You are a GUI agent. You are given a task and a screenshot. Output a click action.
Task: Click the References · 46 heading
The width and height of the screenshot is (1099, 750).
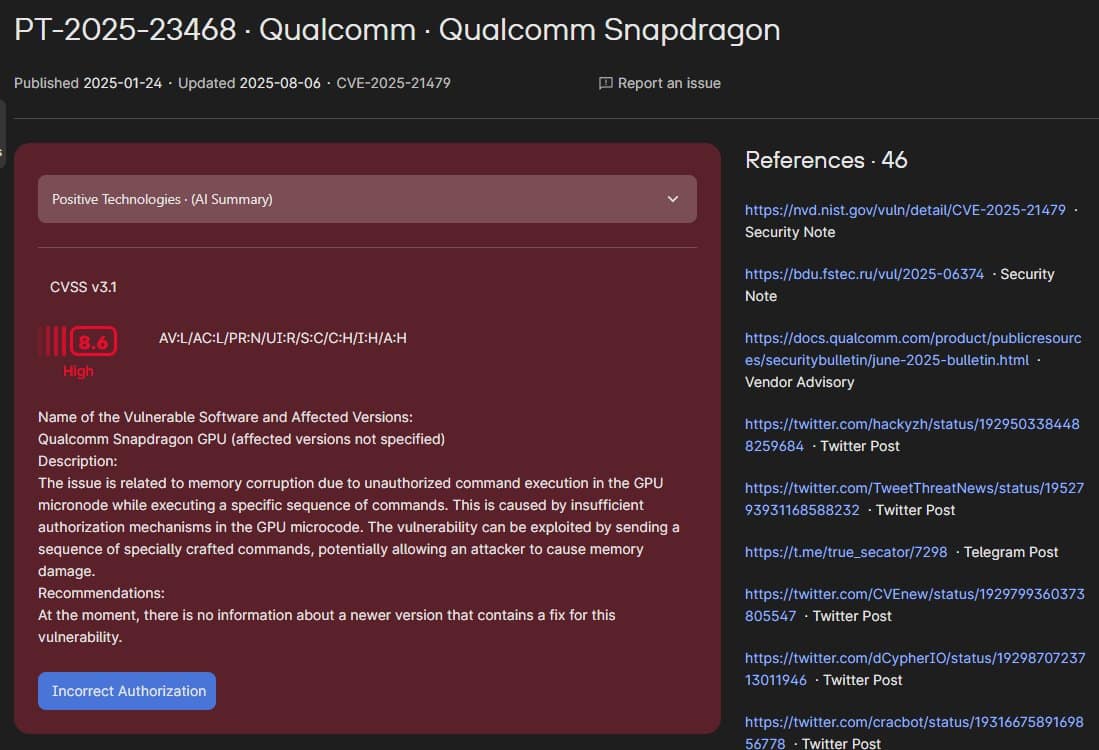826,160
